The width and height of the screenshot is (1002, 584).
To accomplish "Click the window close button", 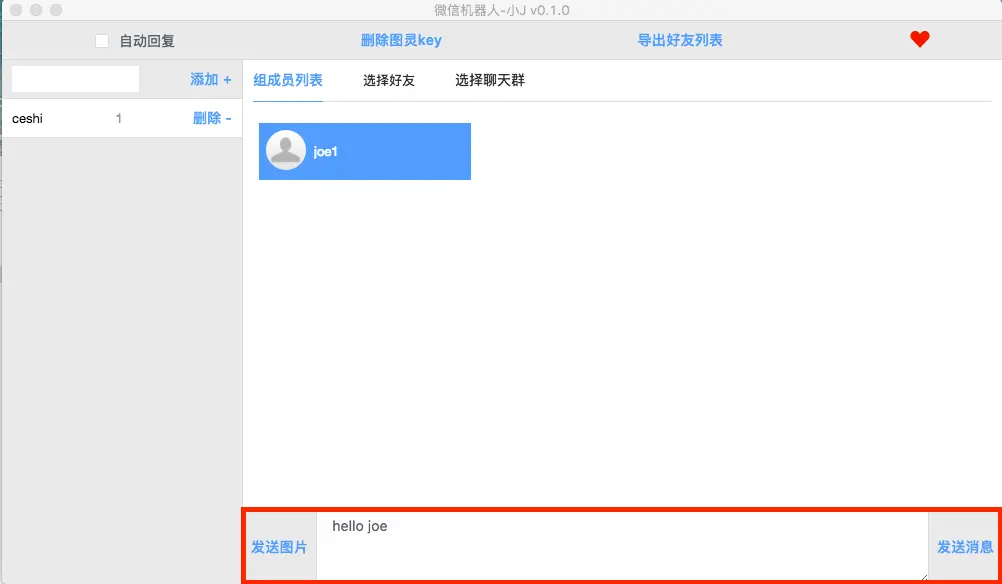I will click(17, 10).
